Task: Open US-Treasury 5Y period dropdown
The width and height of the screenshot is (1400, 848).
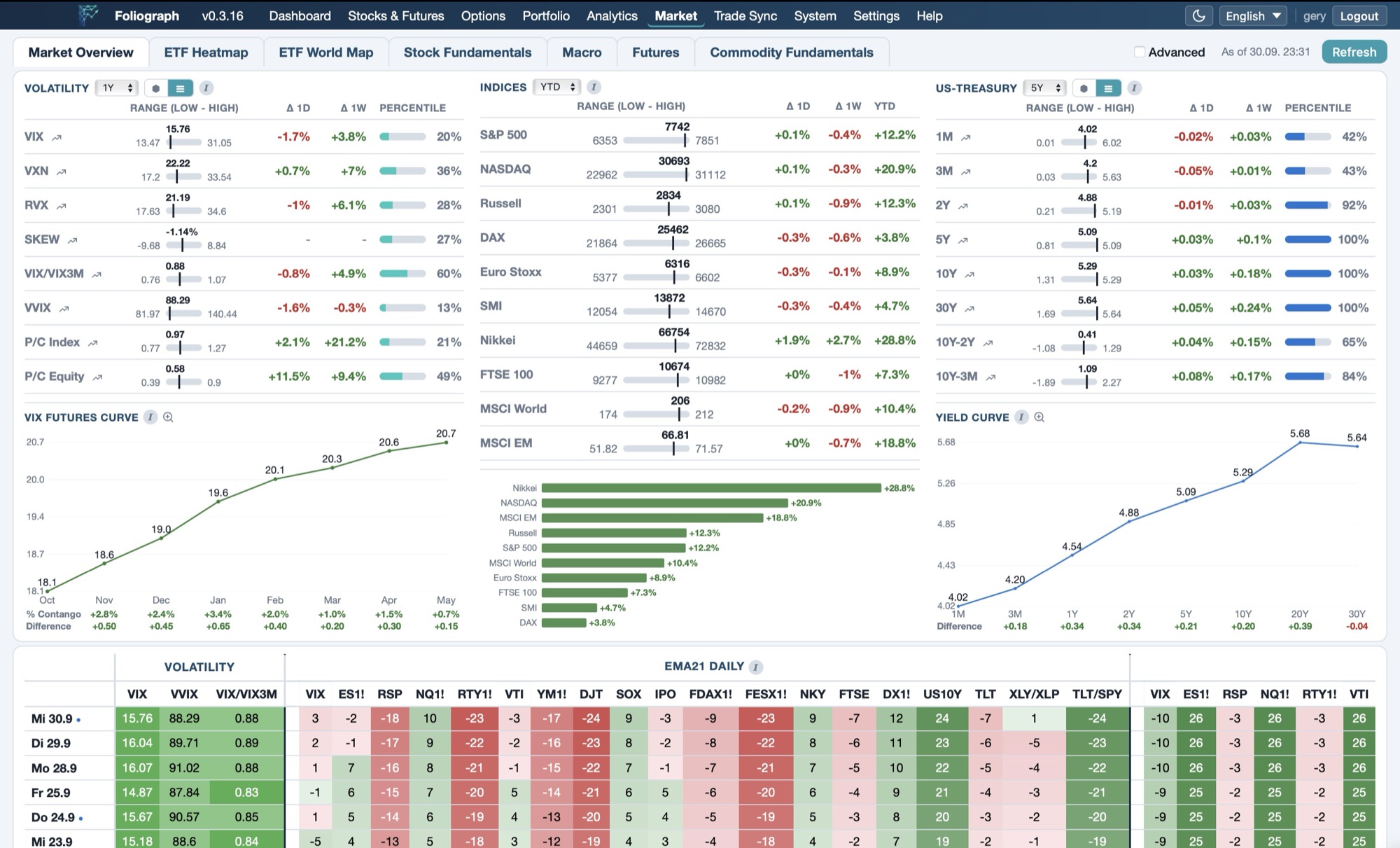Action: [x=1044, y=88]
